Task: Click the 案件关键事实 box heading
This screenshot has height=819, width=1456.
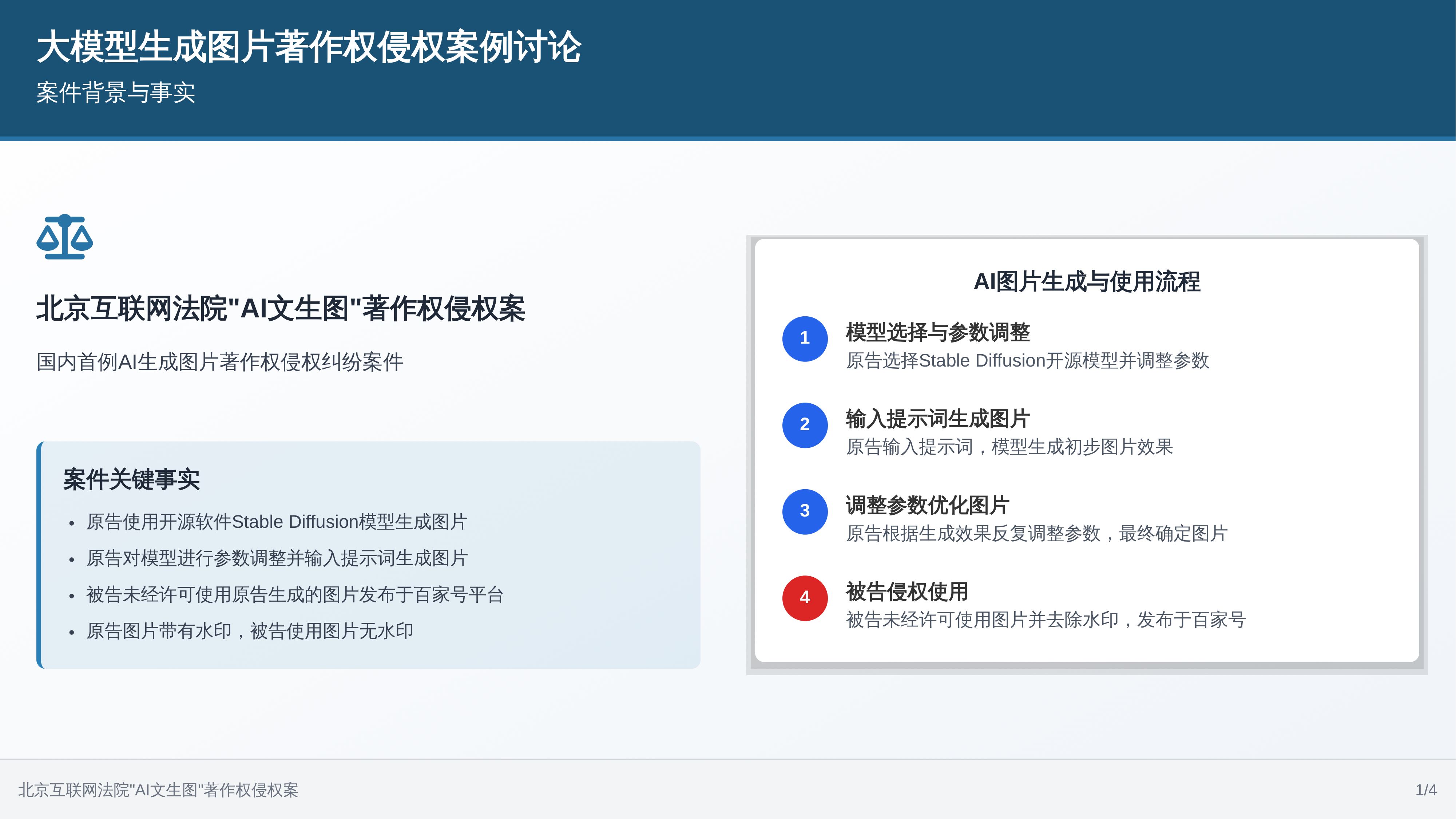Action: 131,479
